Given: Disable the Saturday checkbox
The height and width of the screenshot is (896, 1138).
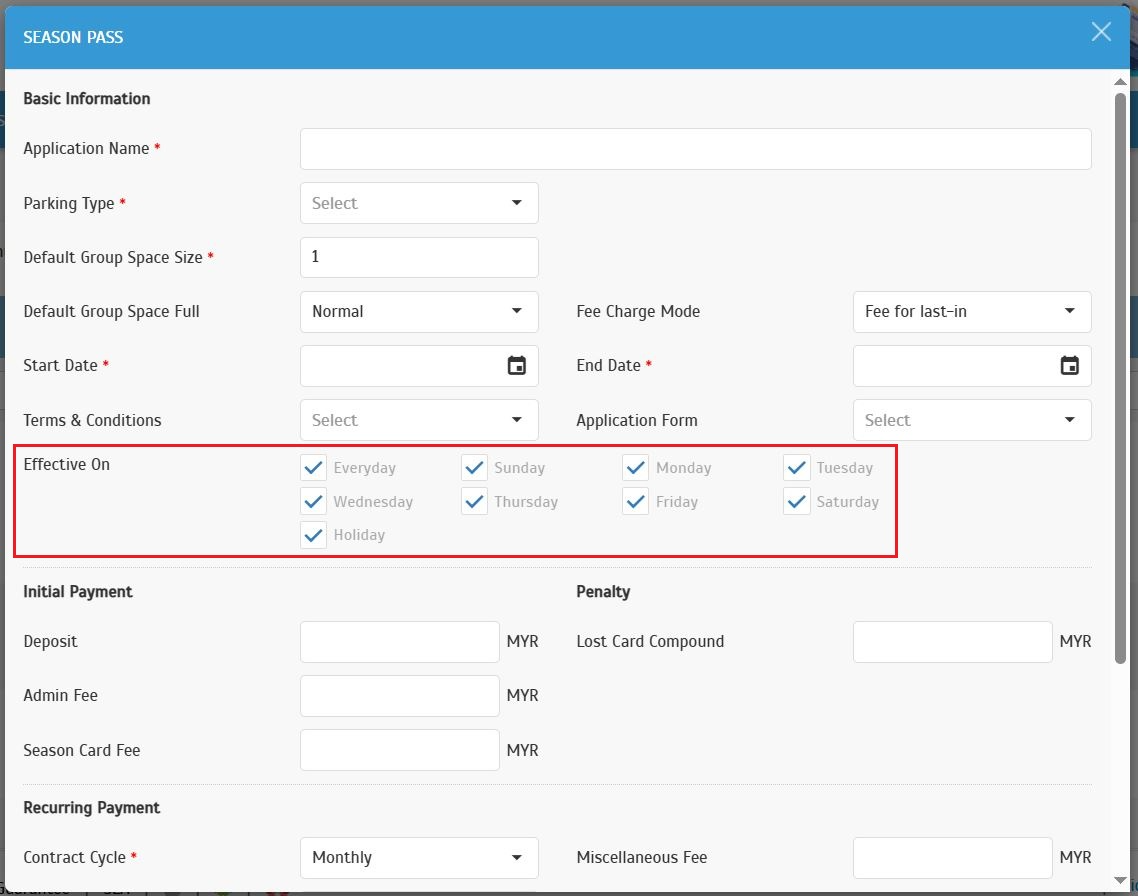Looking at the screenshot, I should pos(797,502).
